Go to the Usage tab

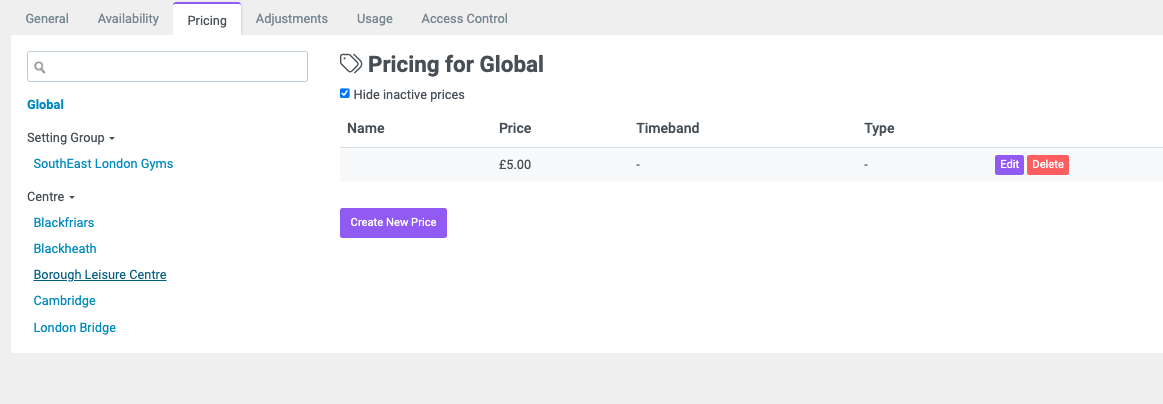pyautogui.click(x=375, y=19)
